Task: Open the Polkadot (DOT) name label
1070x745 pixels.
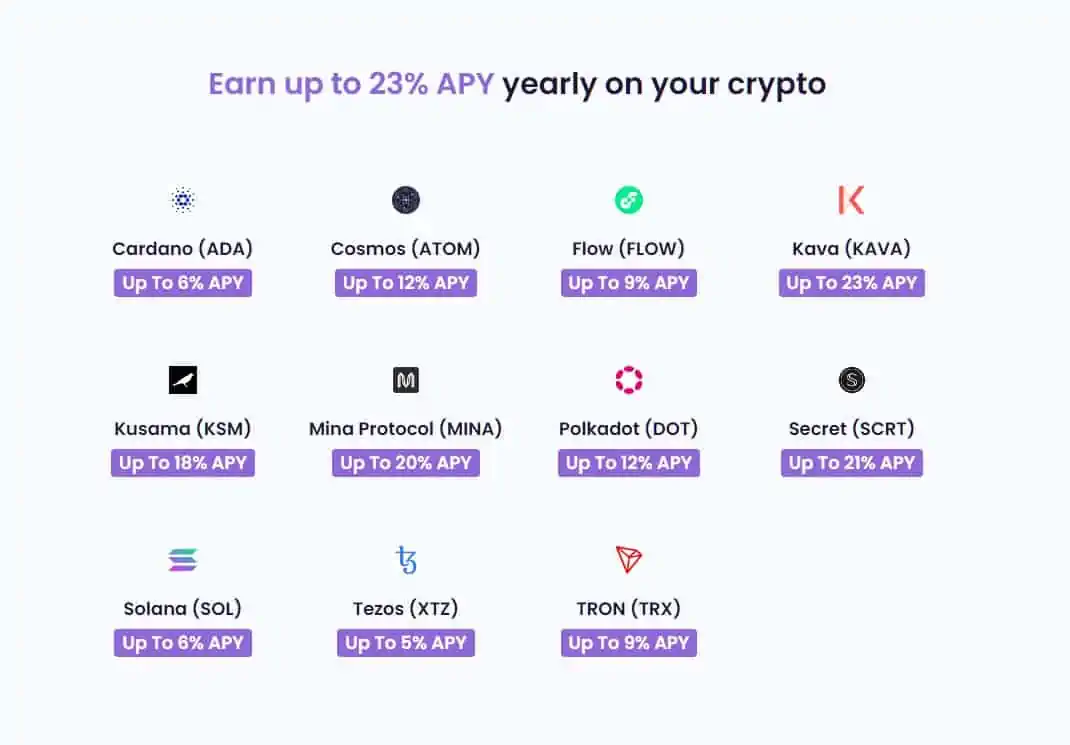Action: (628, 428)
